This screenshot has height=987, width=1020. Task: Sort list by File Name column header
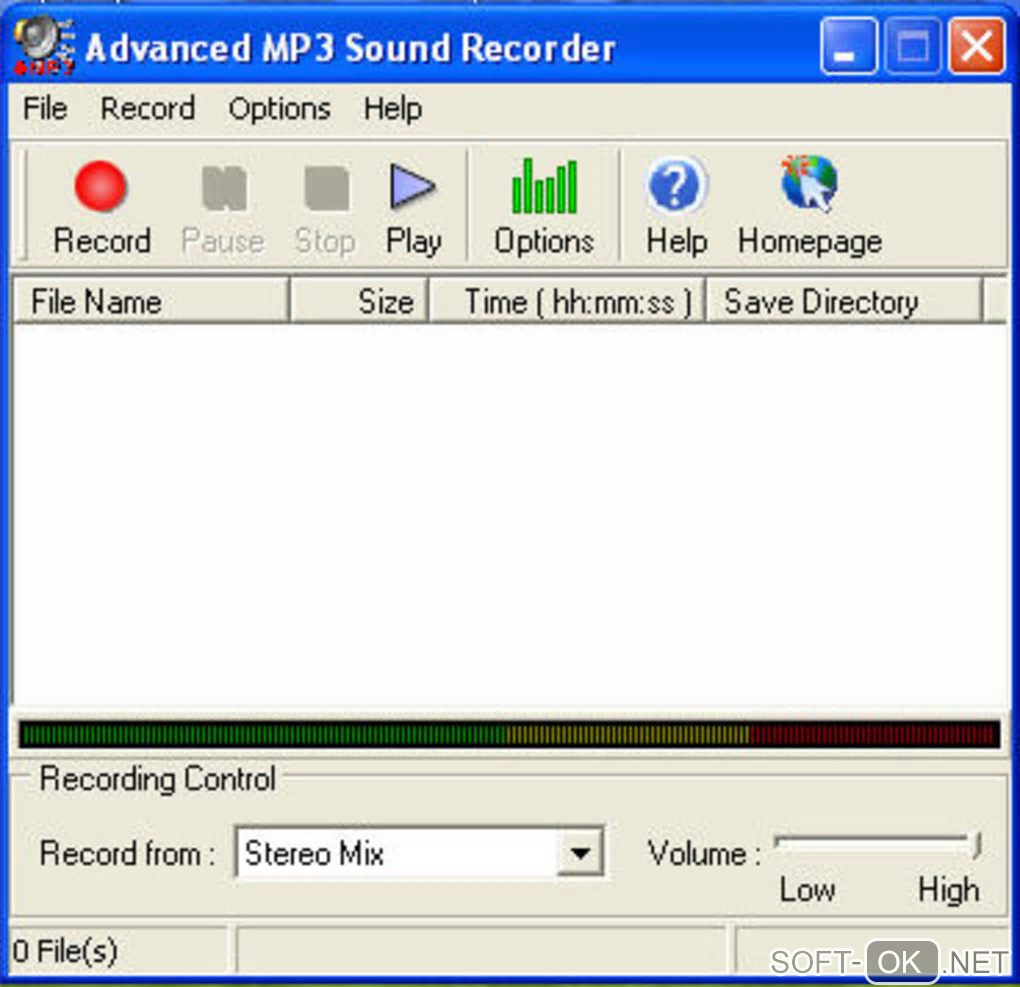coord(151,301)
